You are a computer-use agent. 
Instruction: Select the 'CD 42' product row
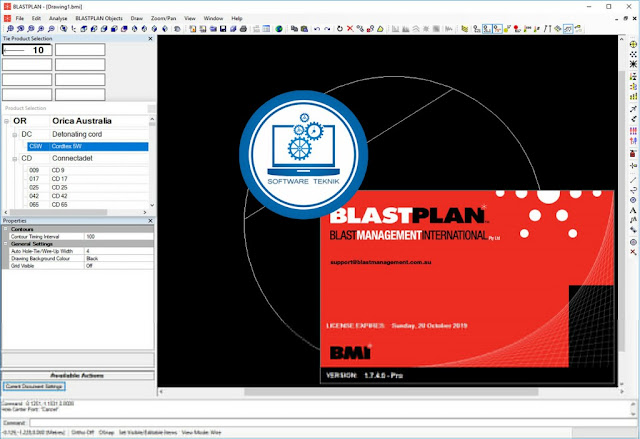[88, 196]
